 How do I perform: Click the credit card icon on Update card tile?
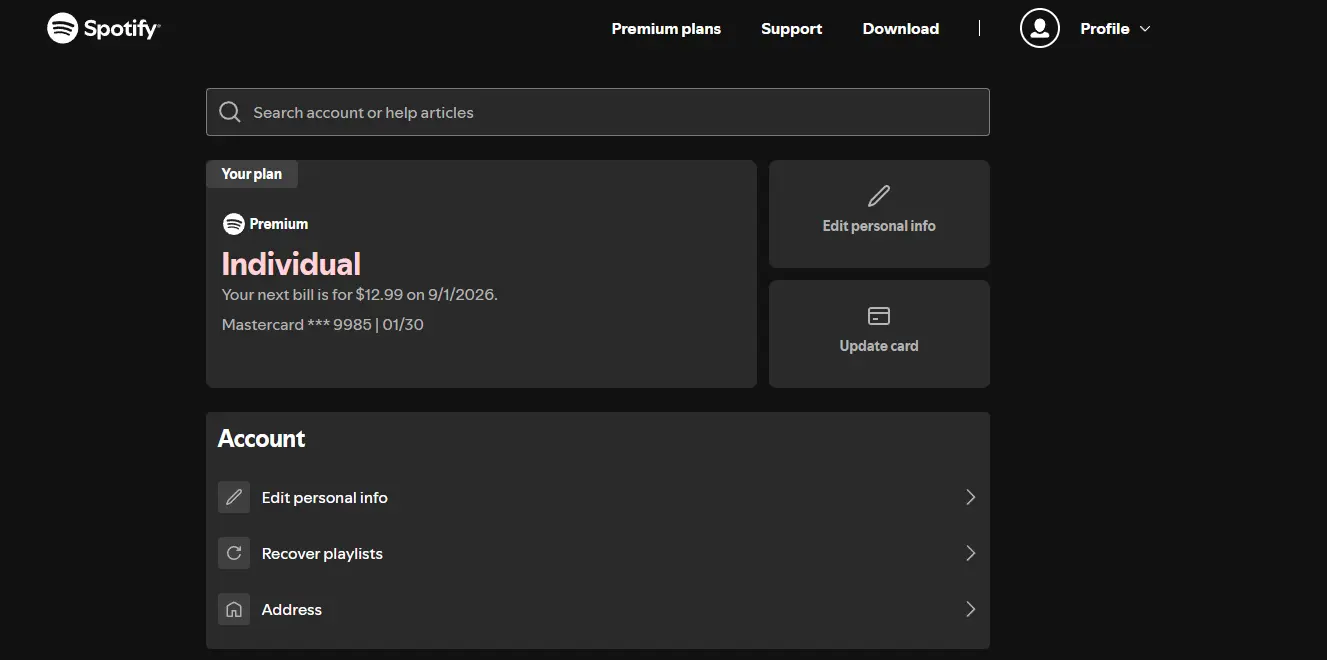tap(879, 316)
